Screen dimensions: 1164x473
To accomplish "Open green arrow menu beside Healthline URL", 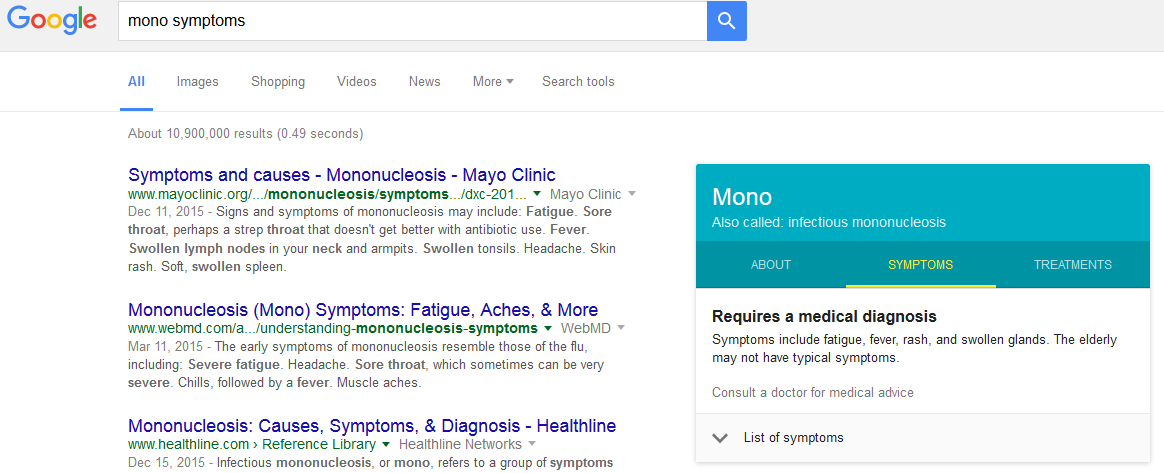I will tap(385, 445).
